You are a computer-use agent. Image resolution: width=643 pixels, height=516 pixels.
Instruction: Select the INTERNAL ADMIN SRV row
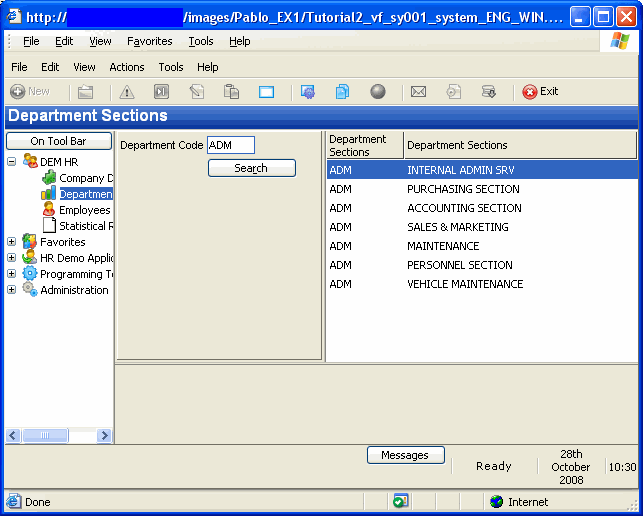[482, 170]
